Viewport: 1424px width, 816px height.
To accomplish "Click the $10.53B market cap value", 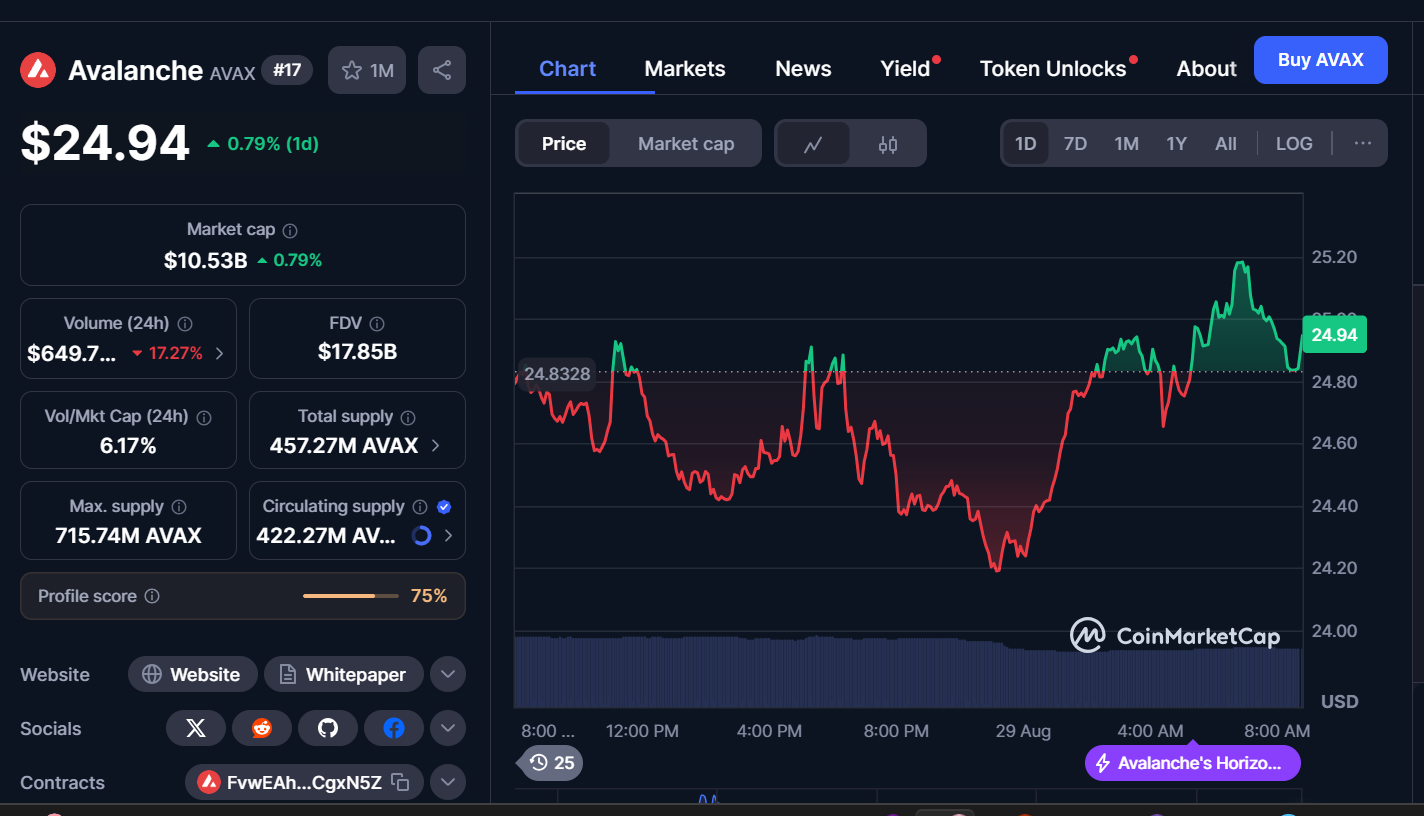I will point(205,261).
